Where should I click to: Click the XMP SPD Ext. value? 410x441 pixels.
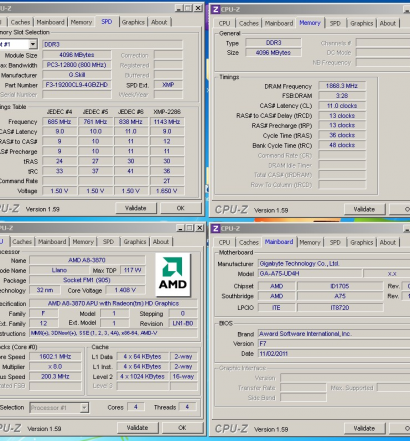click(168, 85)
